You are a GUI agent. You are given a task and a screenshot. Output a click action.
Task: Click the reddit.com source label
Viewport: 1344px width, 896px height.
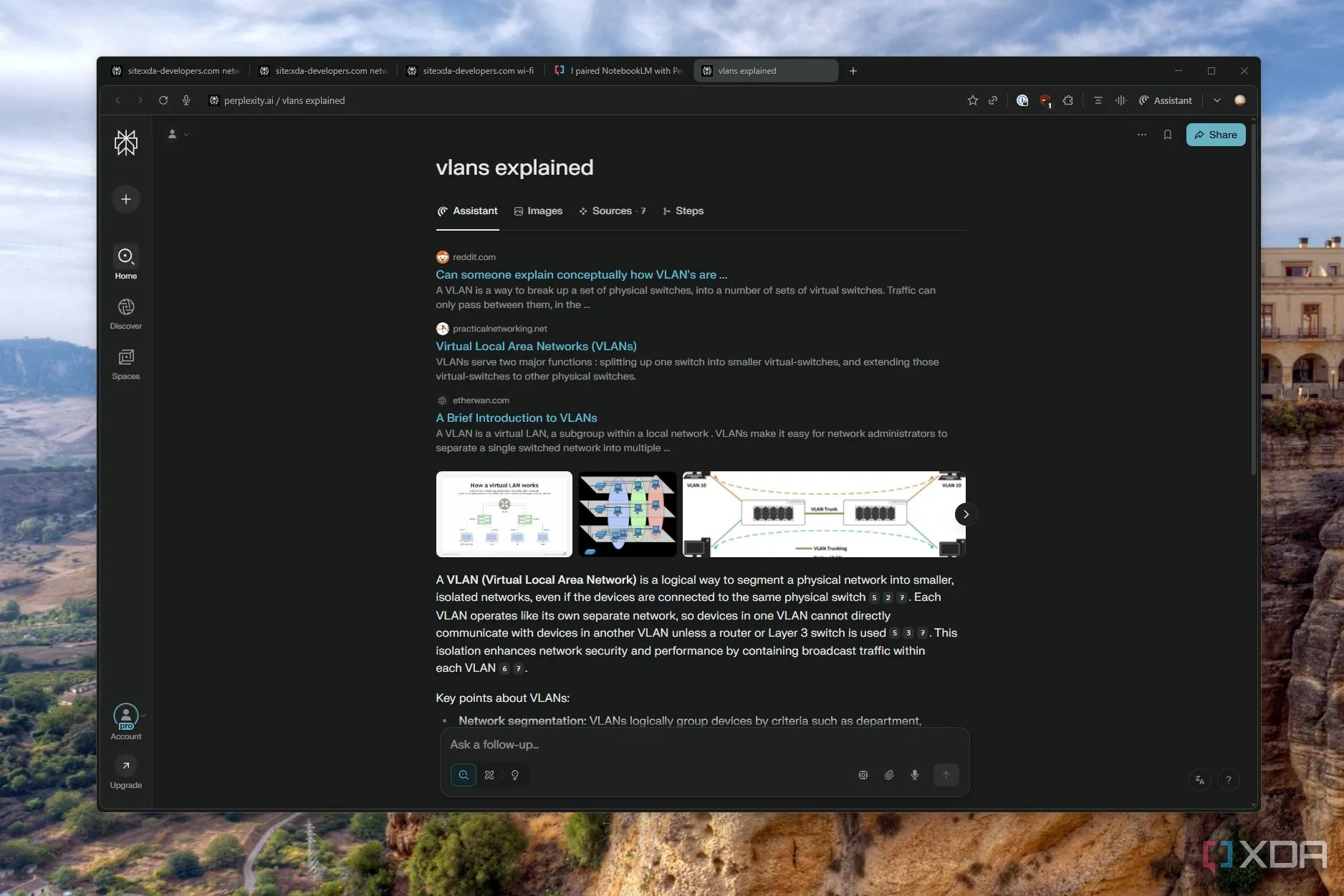coord(474,257)
